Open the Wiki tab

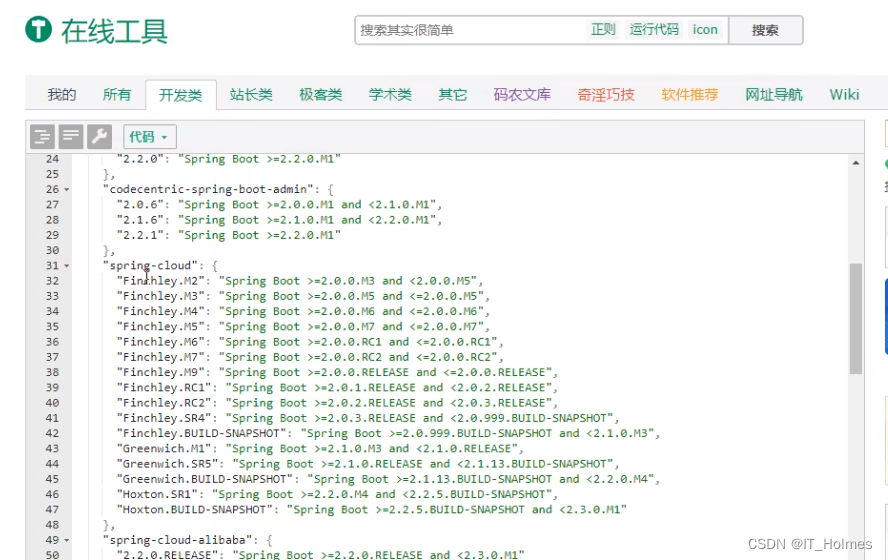(844, 95)
